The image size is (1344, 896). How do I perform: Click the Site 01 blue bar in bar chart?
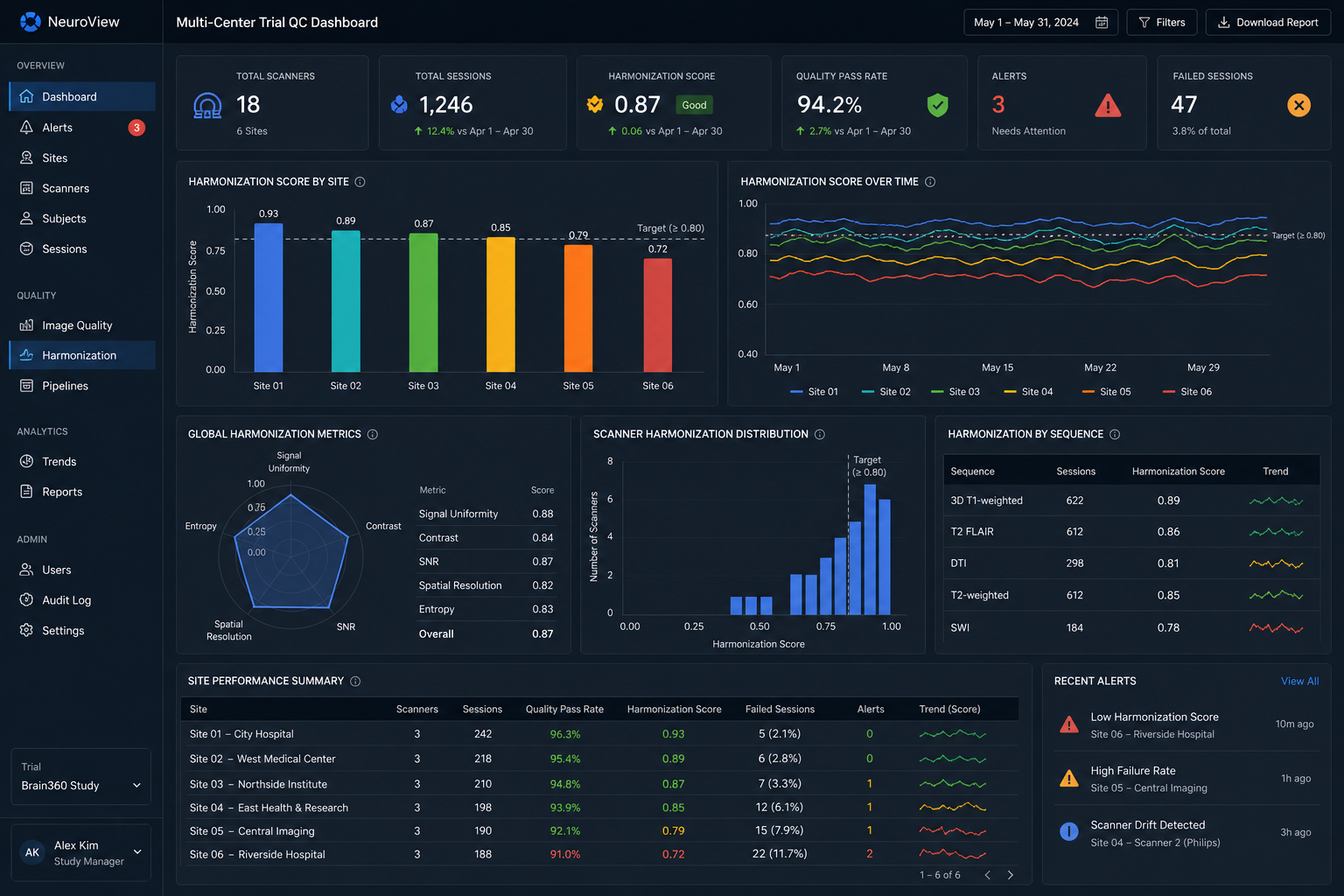click(x=269, y=297)
